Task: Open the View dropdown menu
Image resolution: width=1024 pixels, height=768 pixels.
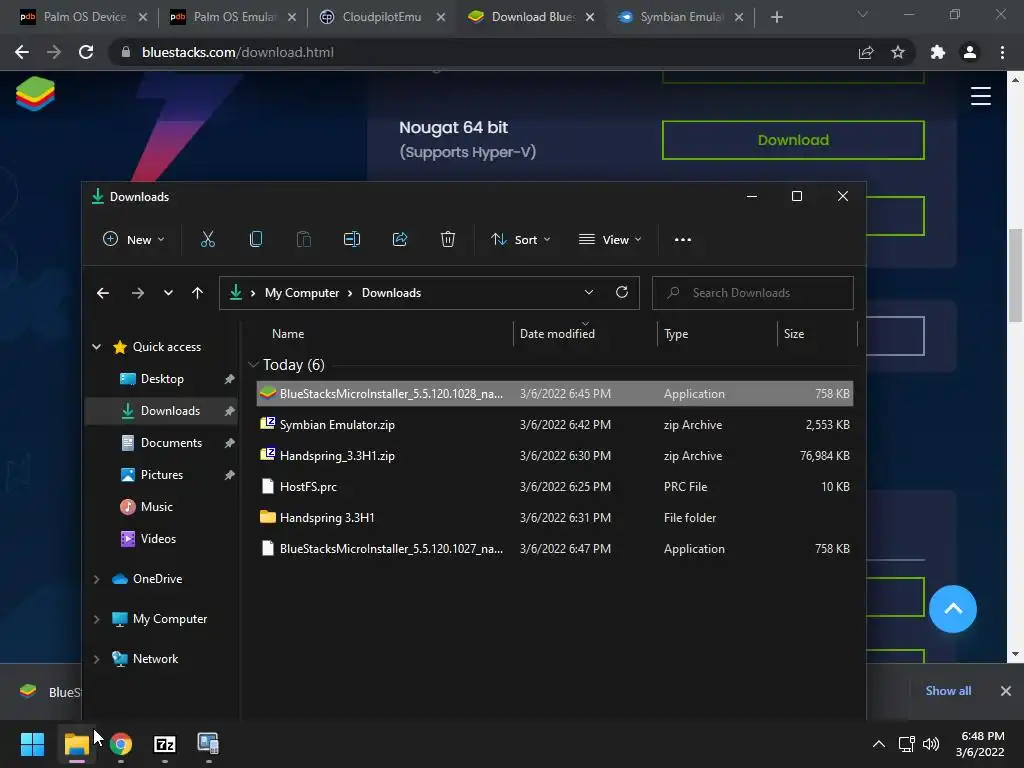Action: click(x=610, y=240)
